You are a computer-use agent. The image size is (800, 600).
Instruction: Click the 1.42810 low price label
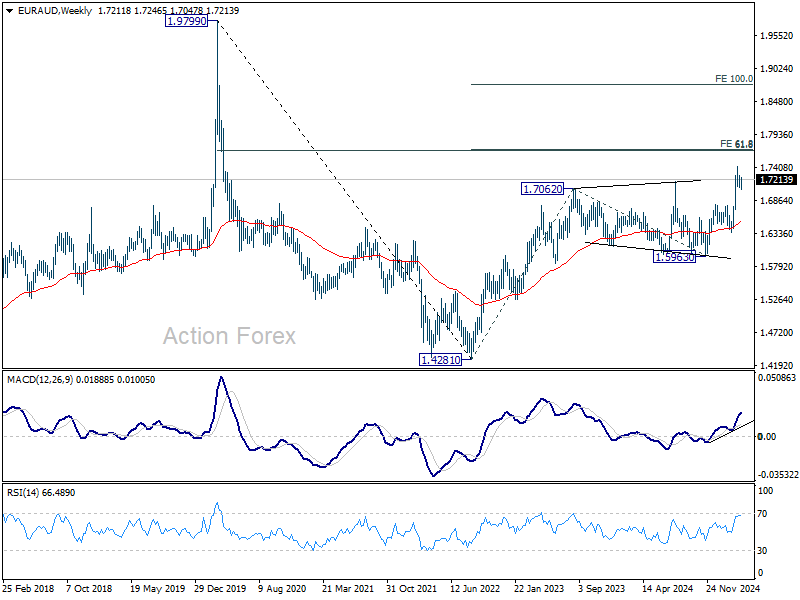[440, 360]
